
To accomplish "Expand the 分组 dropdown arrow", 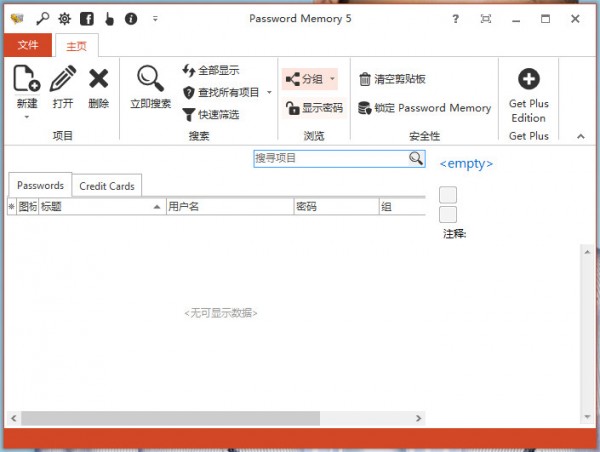I will coord(332,79).
